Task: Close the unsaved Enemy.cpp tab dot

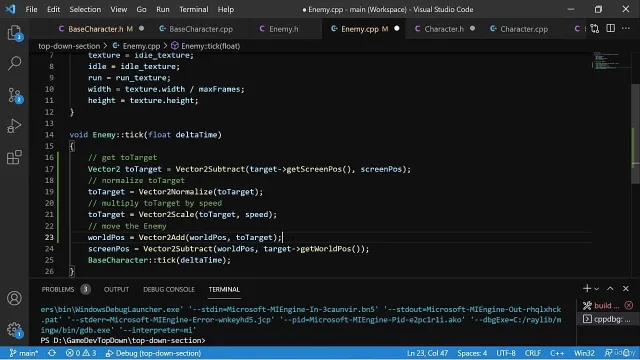Action: 397,29
